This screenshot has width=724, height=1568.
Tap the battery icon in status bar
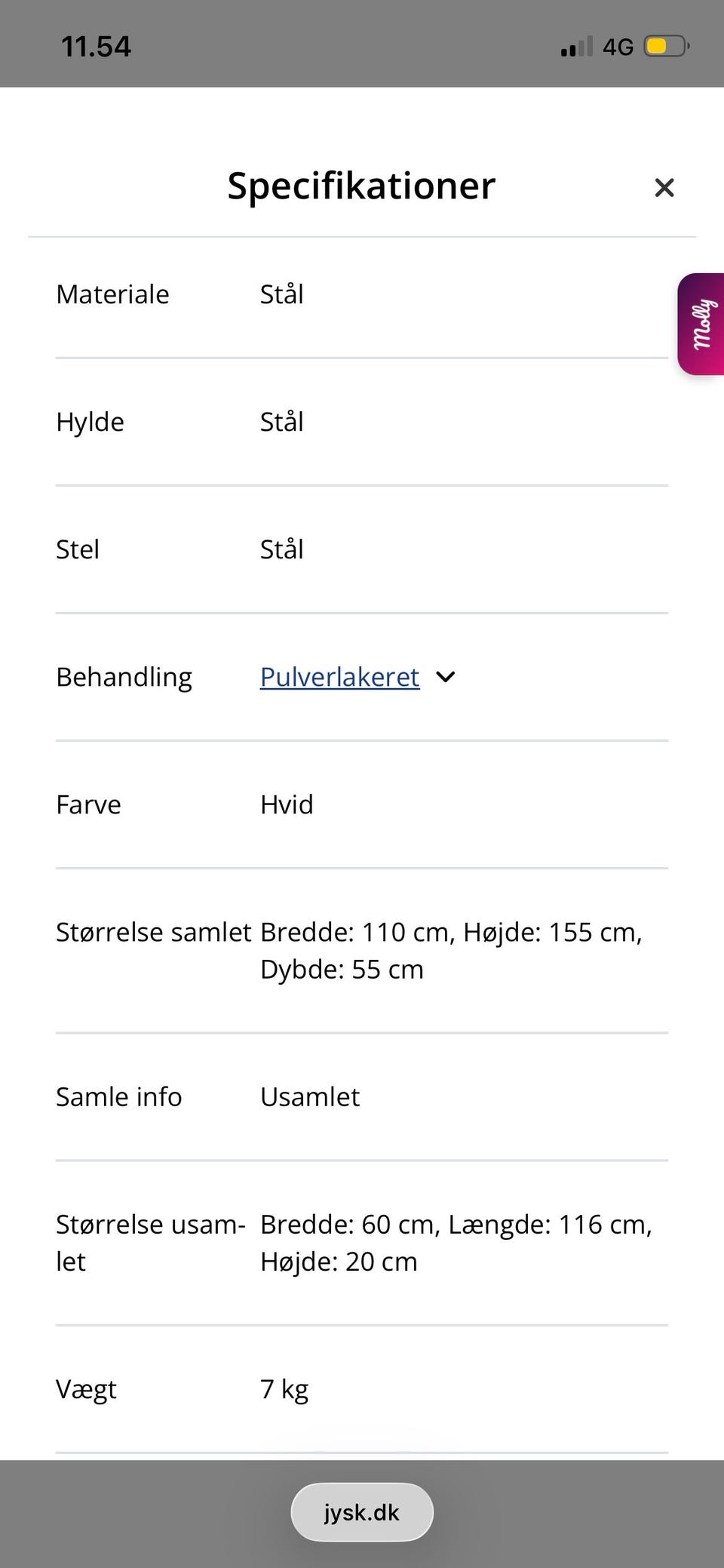[666, 47]
